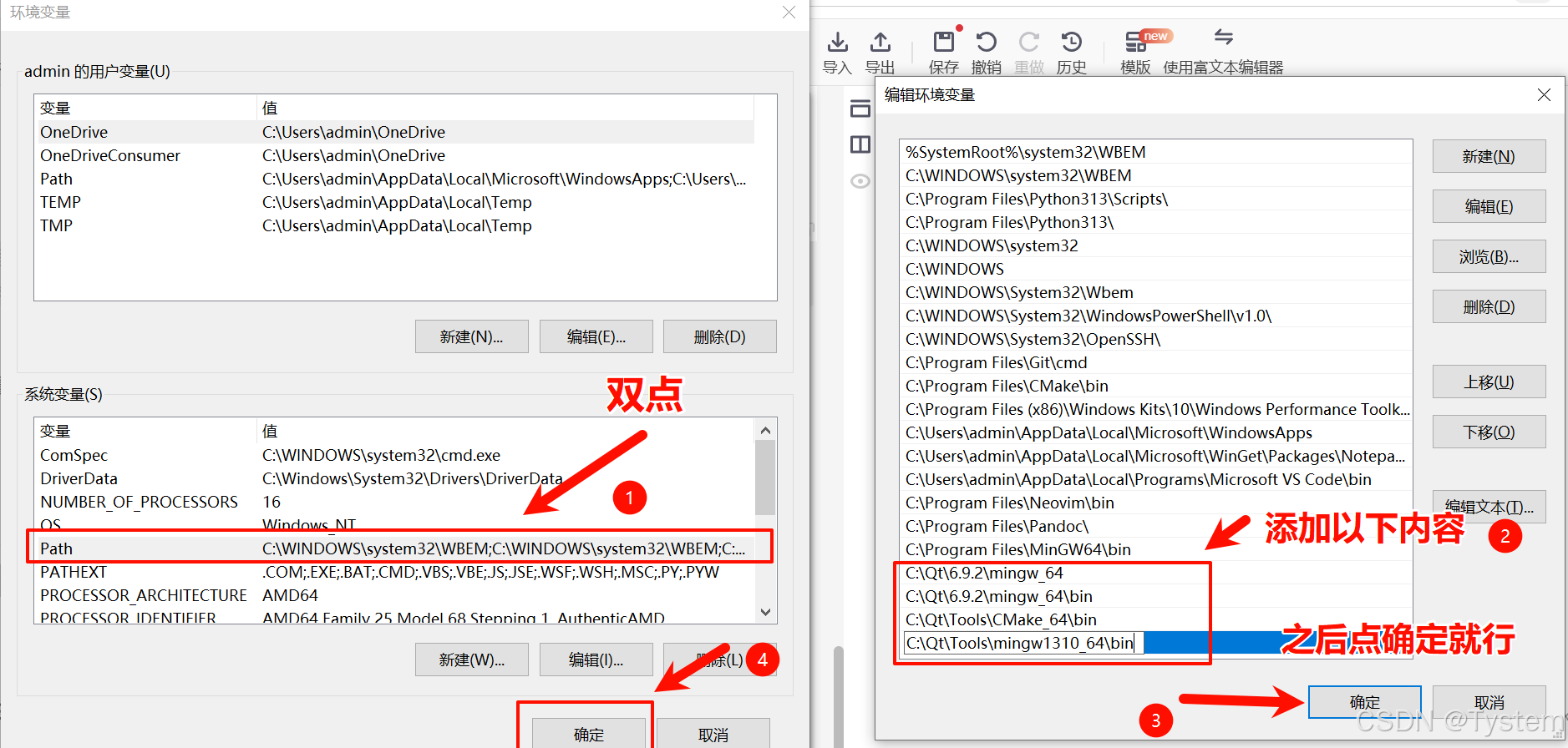
Task: Click 新建(N) in 编辑环境变量 dialog
Action: point(1489,156)
